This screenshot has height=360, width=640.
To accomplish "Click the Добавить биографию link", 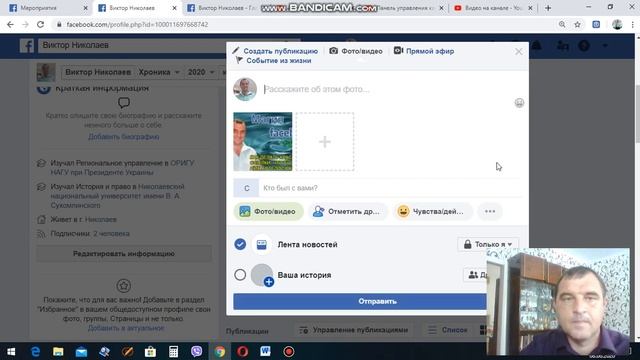I will pos(124,137).
